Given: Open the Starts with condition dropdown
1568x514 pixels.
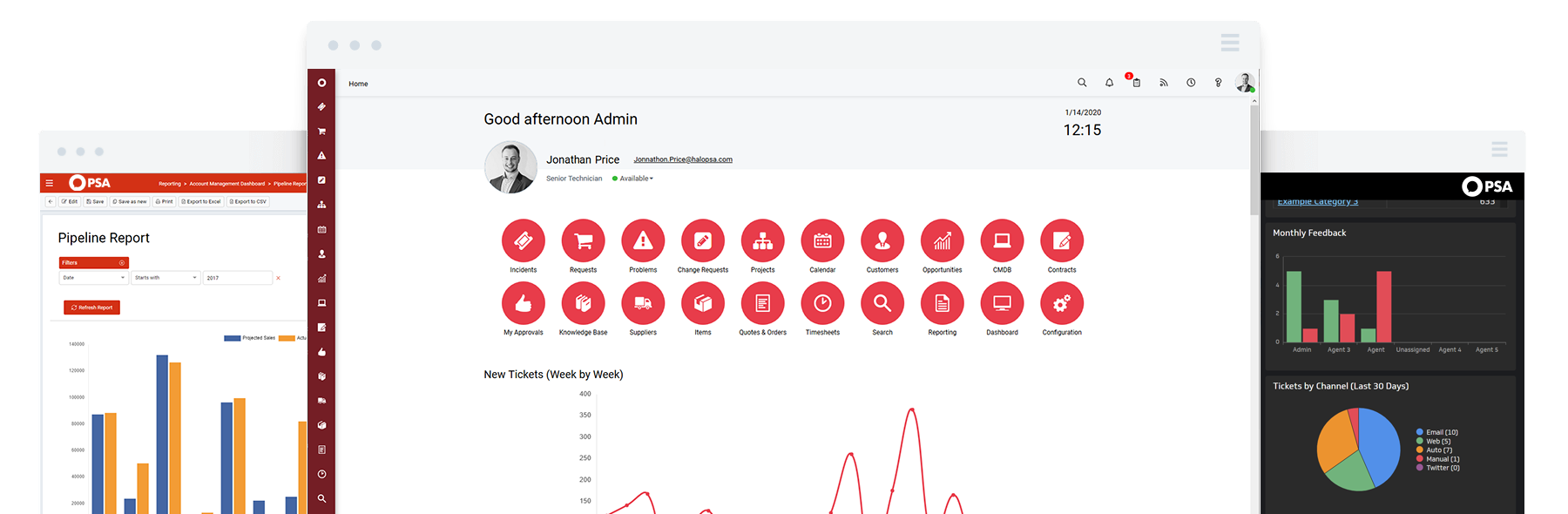Looking at the screenshot, I should (166, 278).
